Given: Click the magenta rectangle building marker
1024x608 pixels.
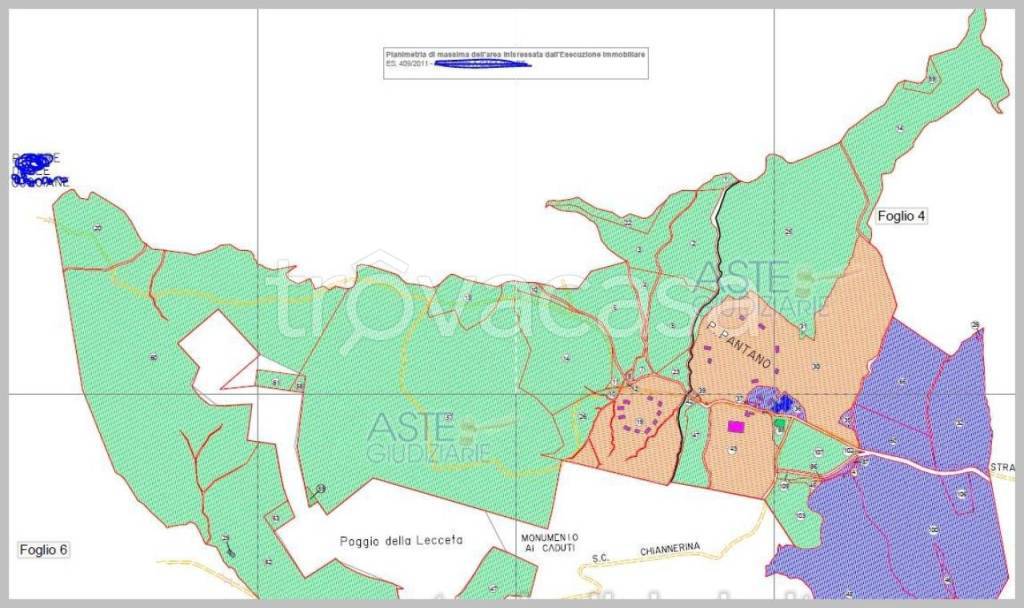Looking at the screenshot, I should click(x=736, y=426).
